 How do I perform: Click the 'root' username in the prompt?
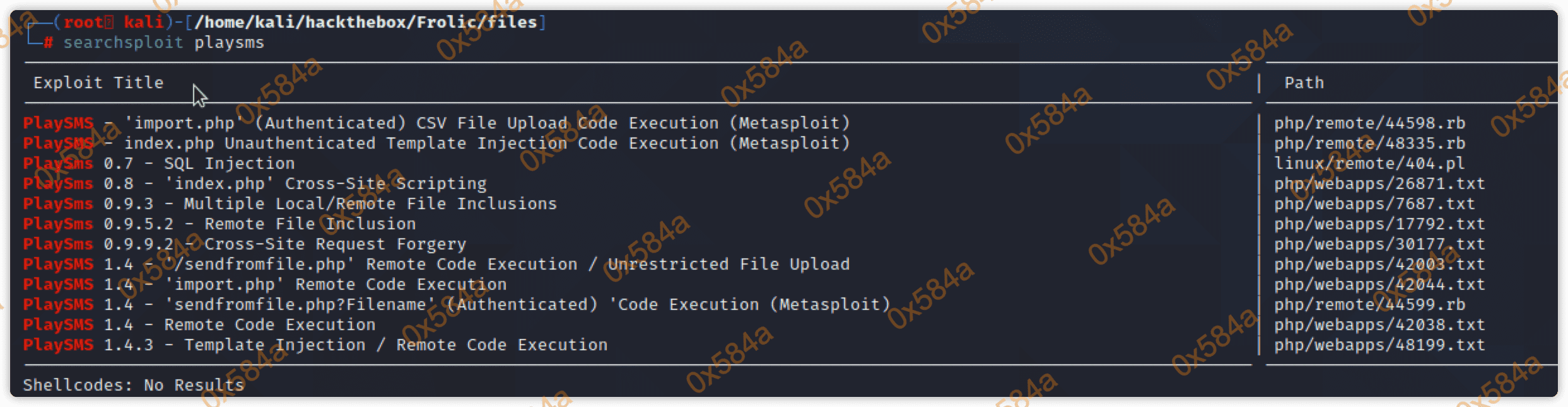(83, 22)
